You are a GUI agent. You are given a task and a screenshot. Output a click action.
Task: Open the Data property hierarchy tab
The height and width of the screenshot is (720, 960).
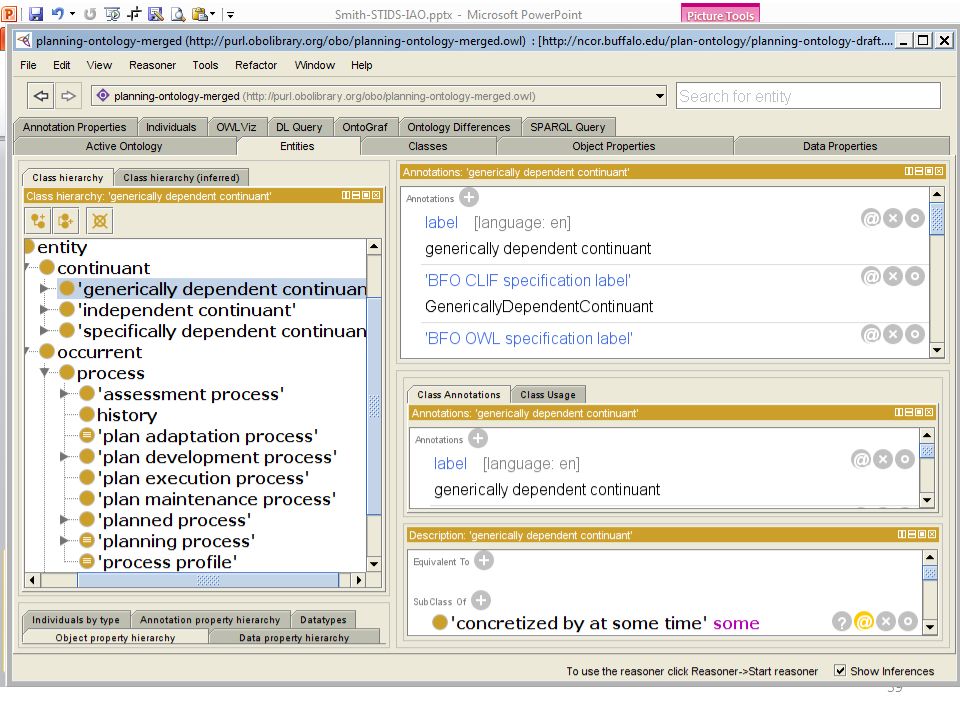294,638
